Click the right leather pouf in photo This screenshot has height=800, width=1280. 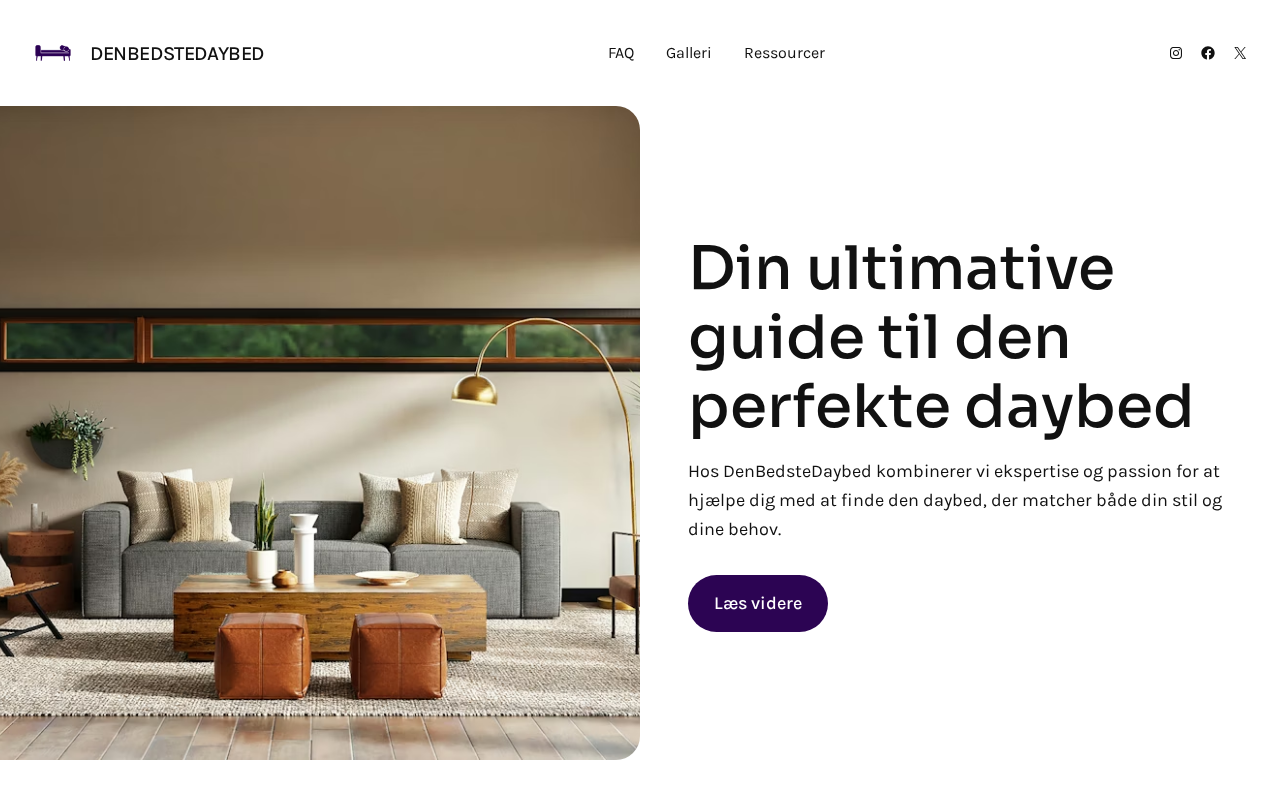pos(397,656)
